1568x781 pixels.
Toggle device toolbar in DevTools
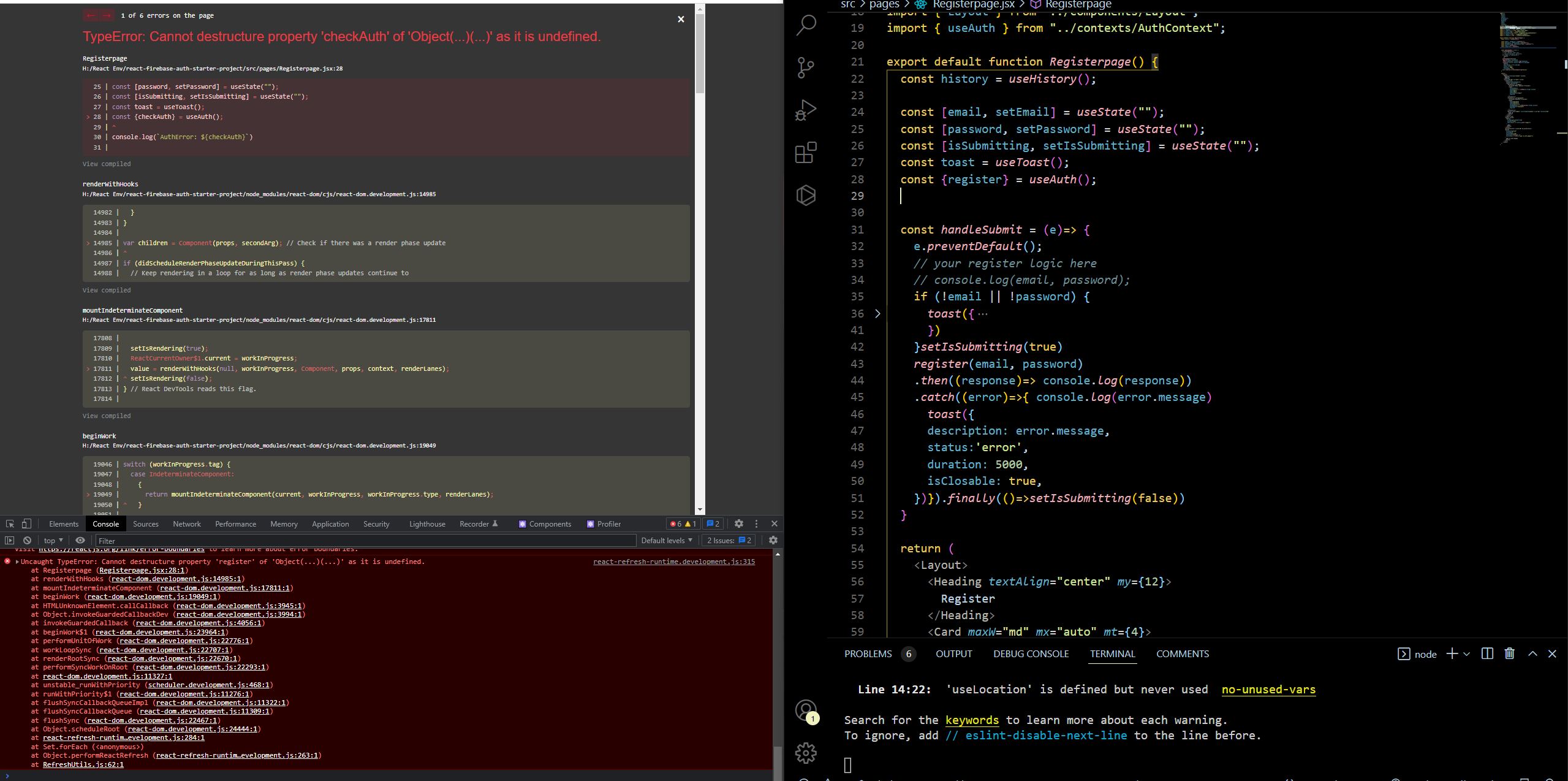pyautogui.click(x=26, y=524)
